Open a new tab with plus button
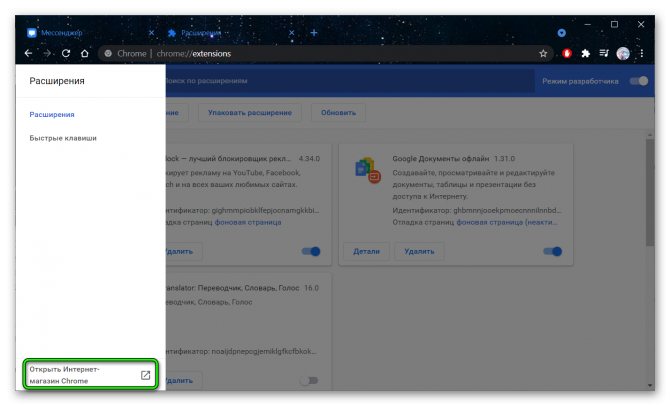 point(314,33)
